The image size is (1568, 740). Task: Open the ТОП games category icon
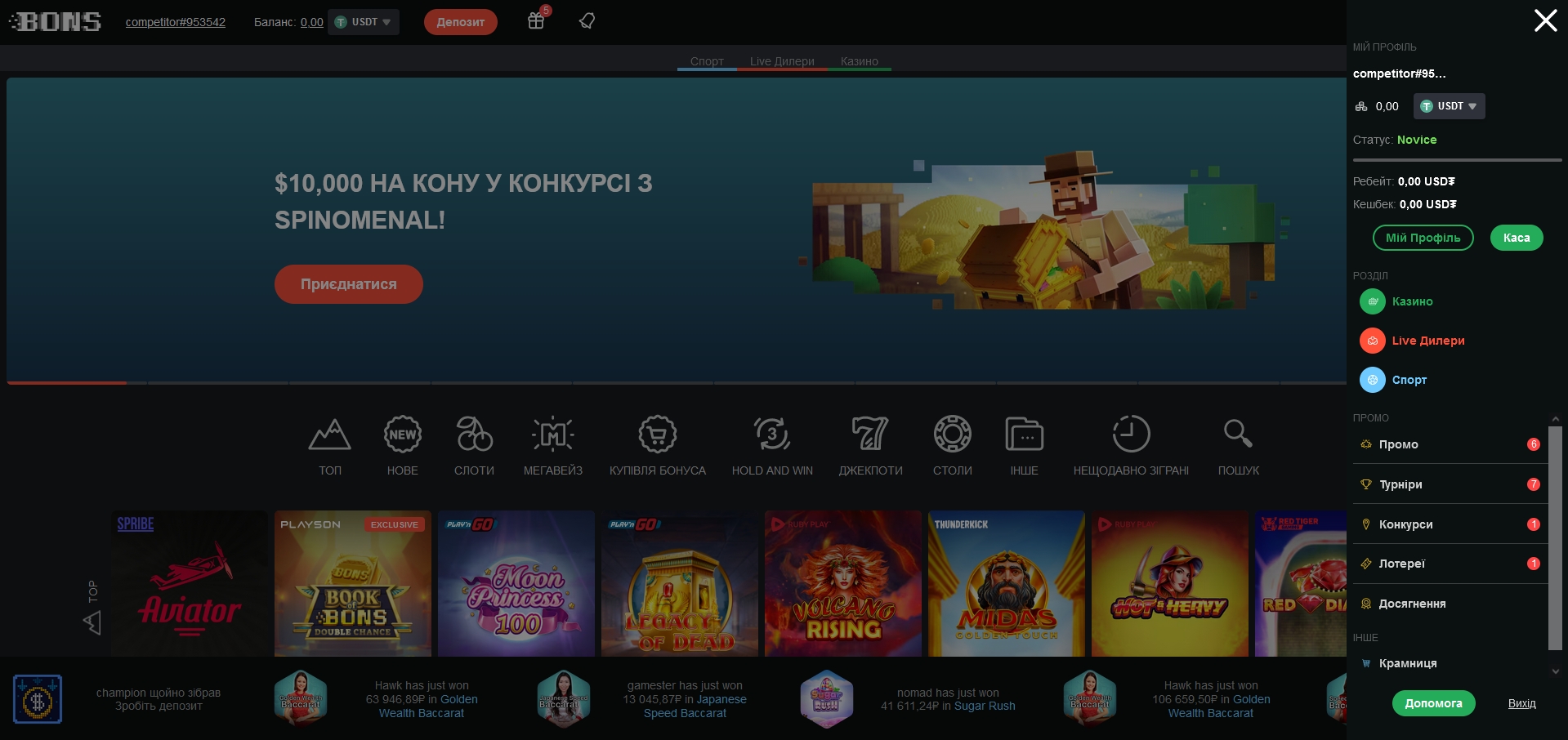[x=330, y=435]
